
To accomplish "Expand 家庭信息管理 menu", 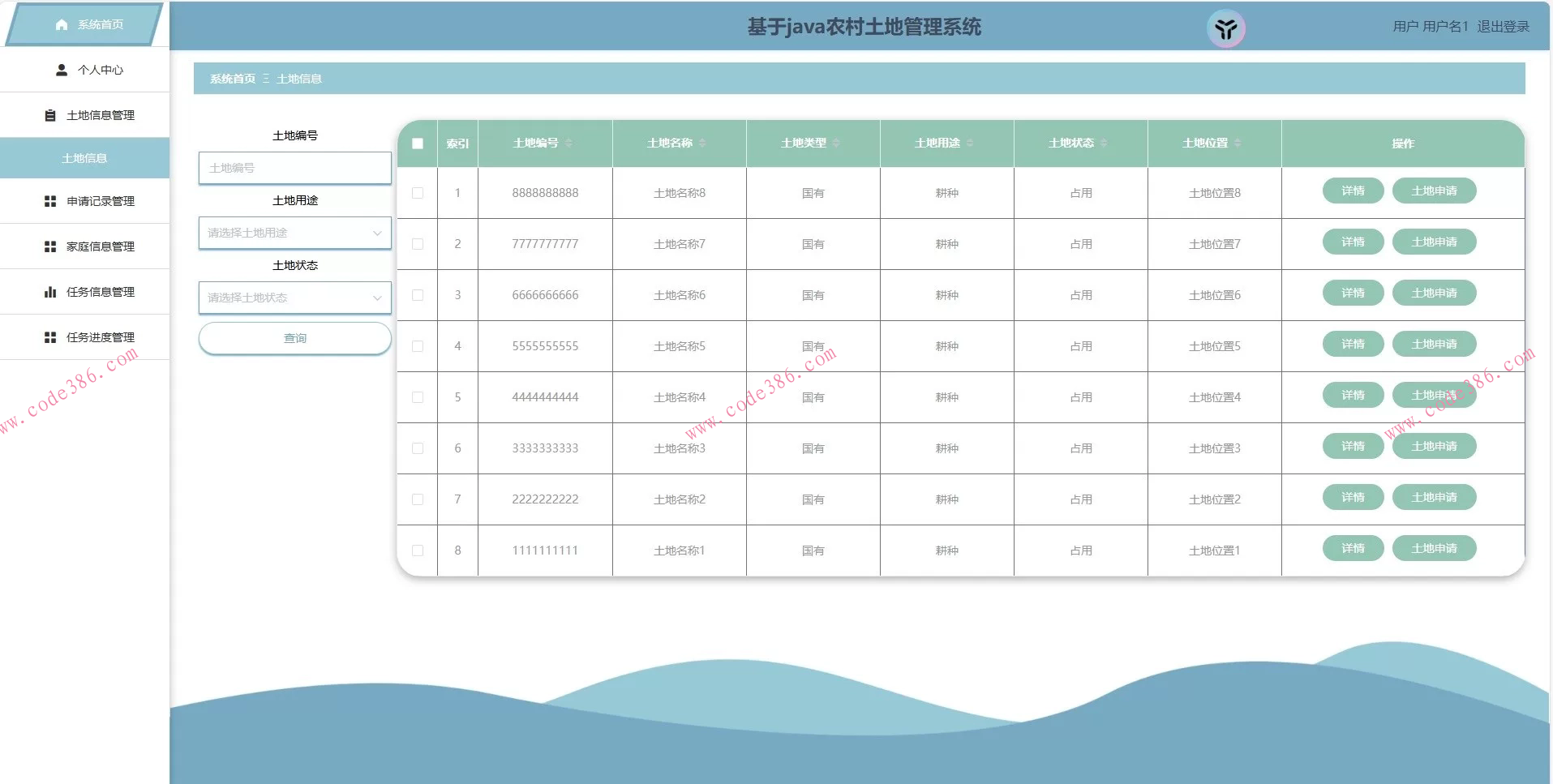I will (84, 246).
